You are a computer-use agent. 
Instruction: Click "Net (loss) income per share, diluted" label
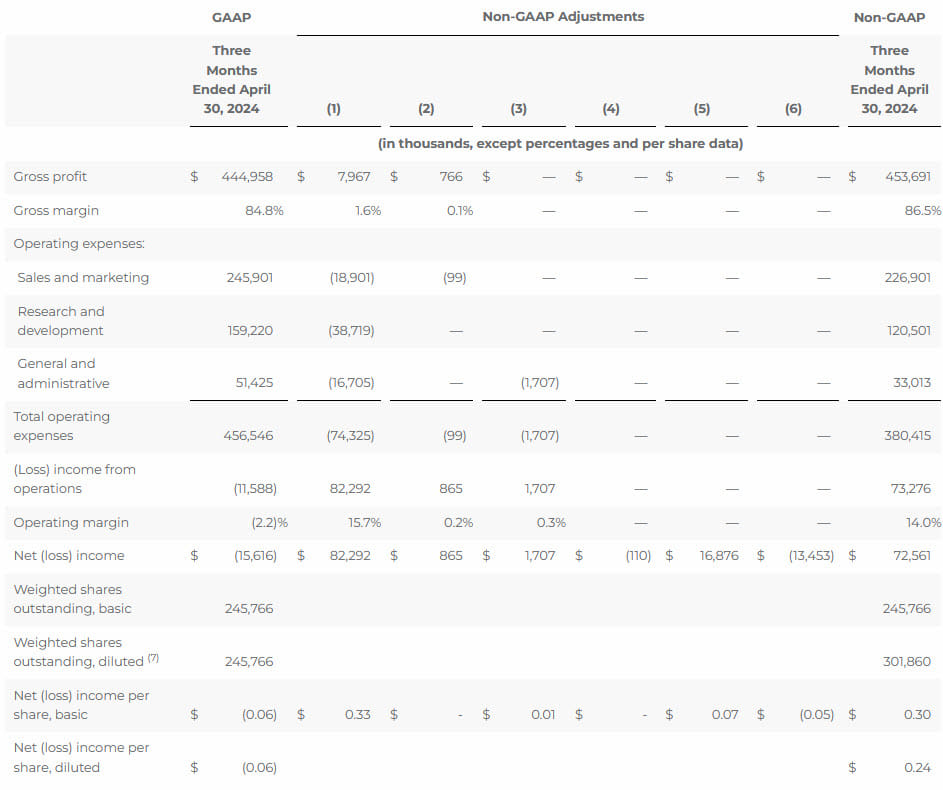pos(81,758)
